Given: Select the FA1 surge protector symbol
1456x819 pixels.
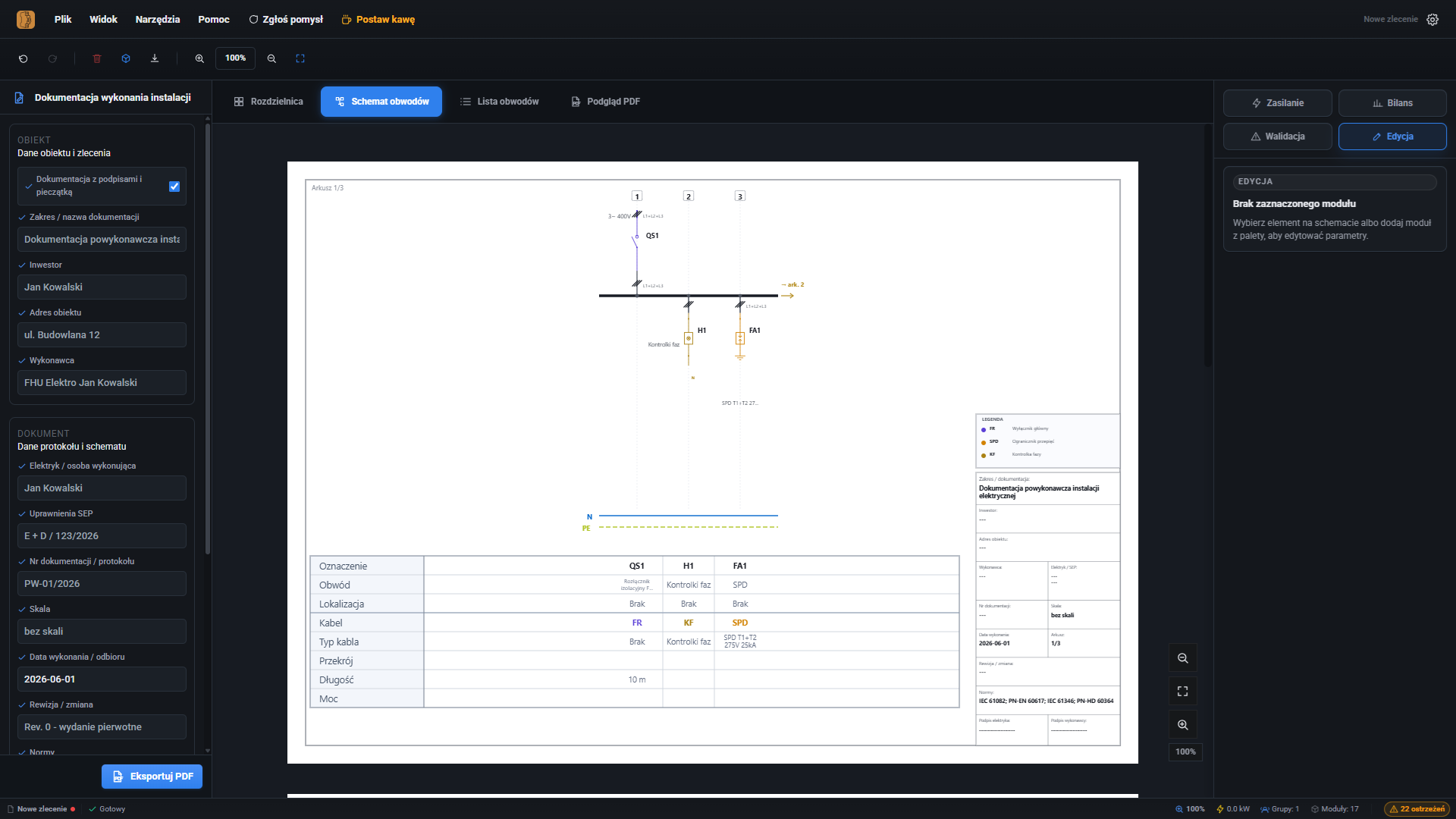Looking at the screenshot, I should point(740,338).
